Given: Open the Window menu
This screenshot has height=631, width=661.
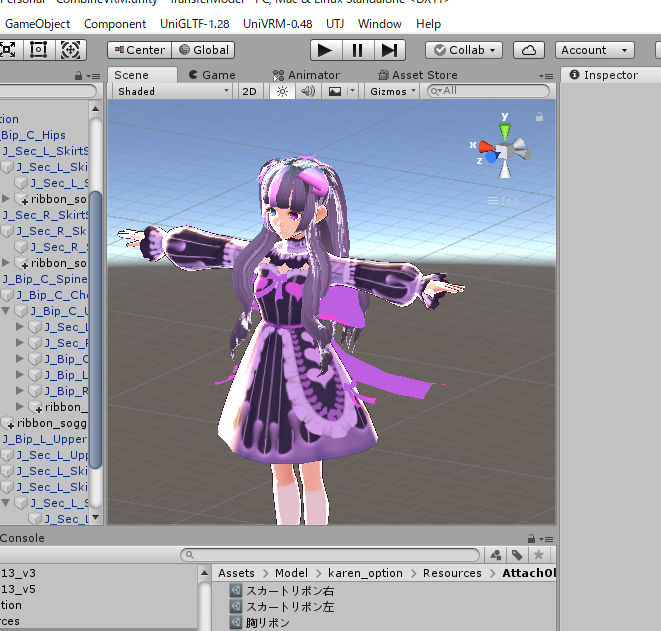Looking at the screenshot, I should pyautogui.click(x=379, y=24).
